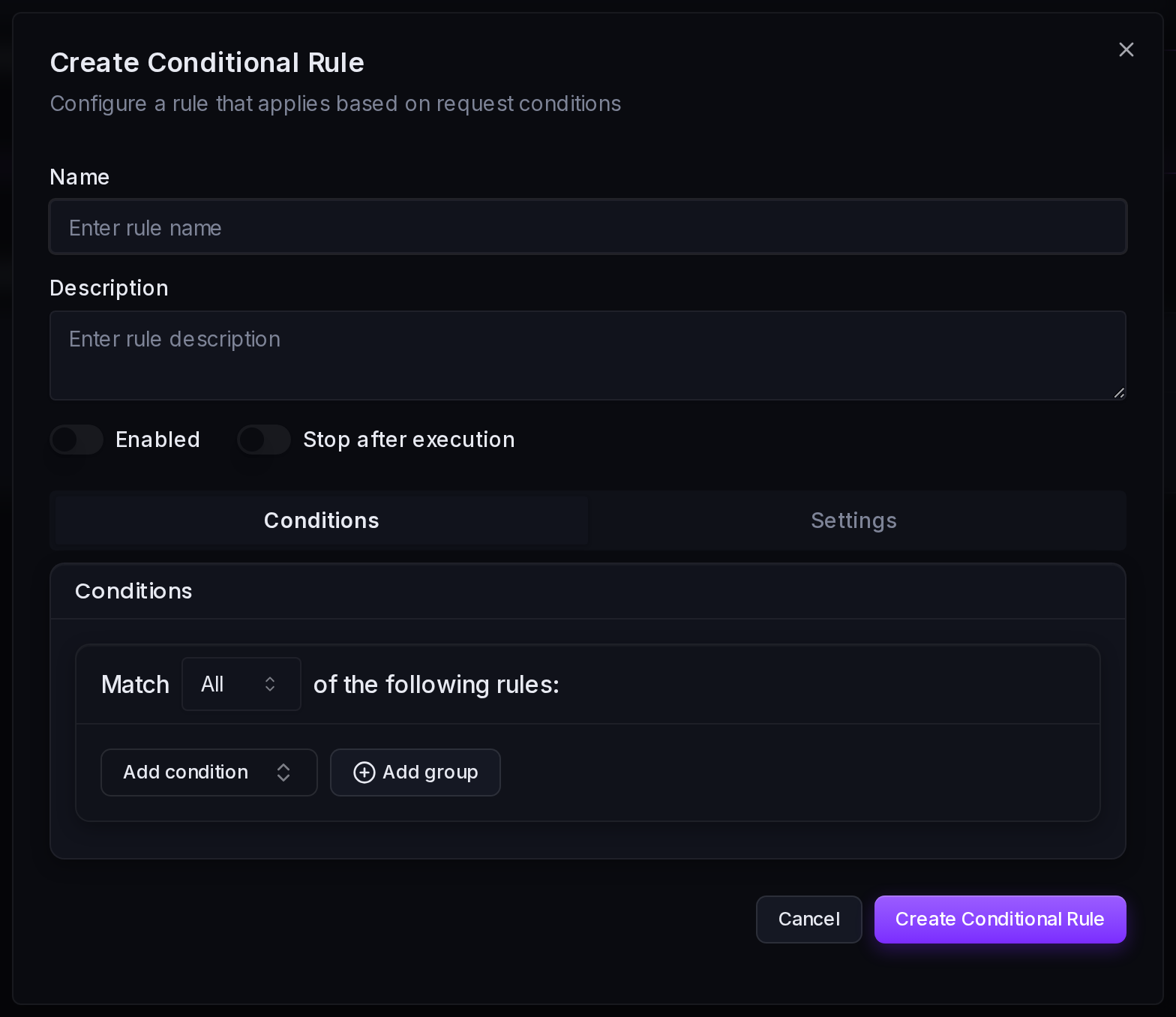Click the Create Conditional Rule button
The image size is (1176, 1017).
[1000, 919]
